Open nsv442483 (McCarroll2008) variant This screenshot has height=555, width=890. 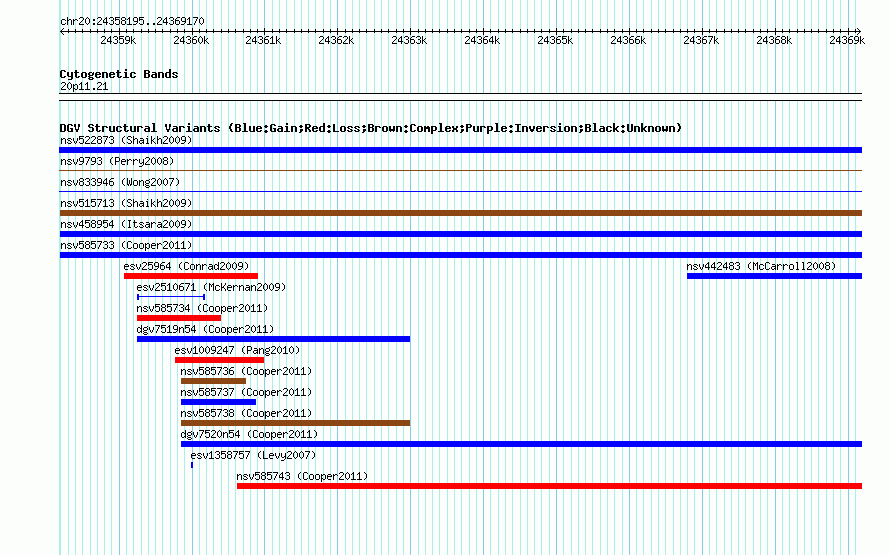761,266
